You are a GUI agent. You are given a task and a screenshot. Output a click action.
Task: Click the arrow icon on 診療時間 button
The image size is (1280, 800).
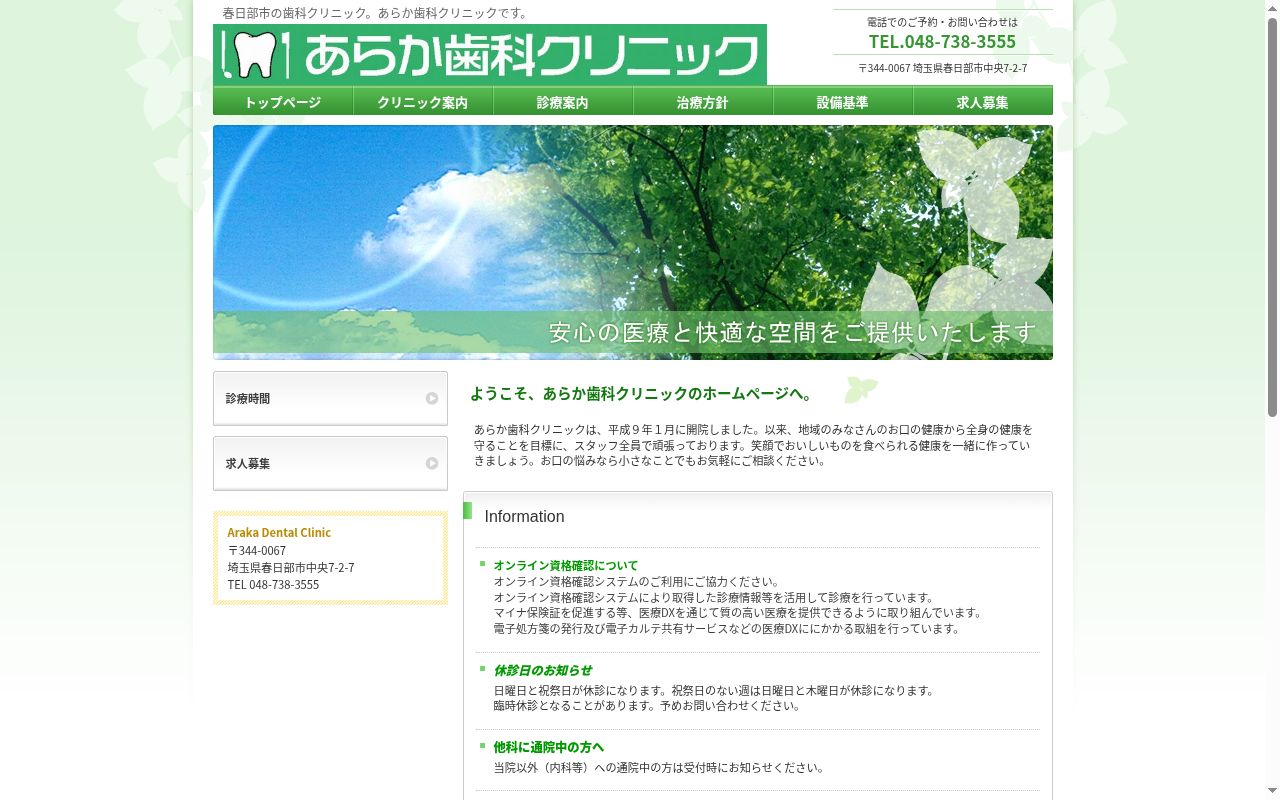pyautogui.click(x=432, y=398)
